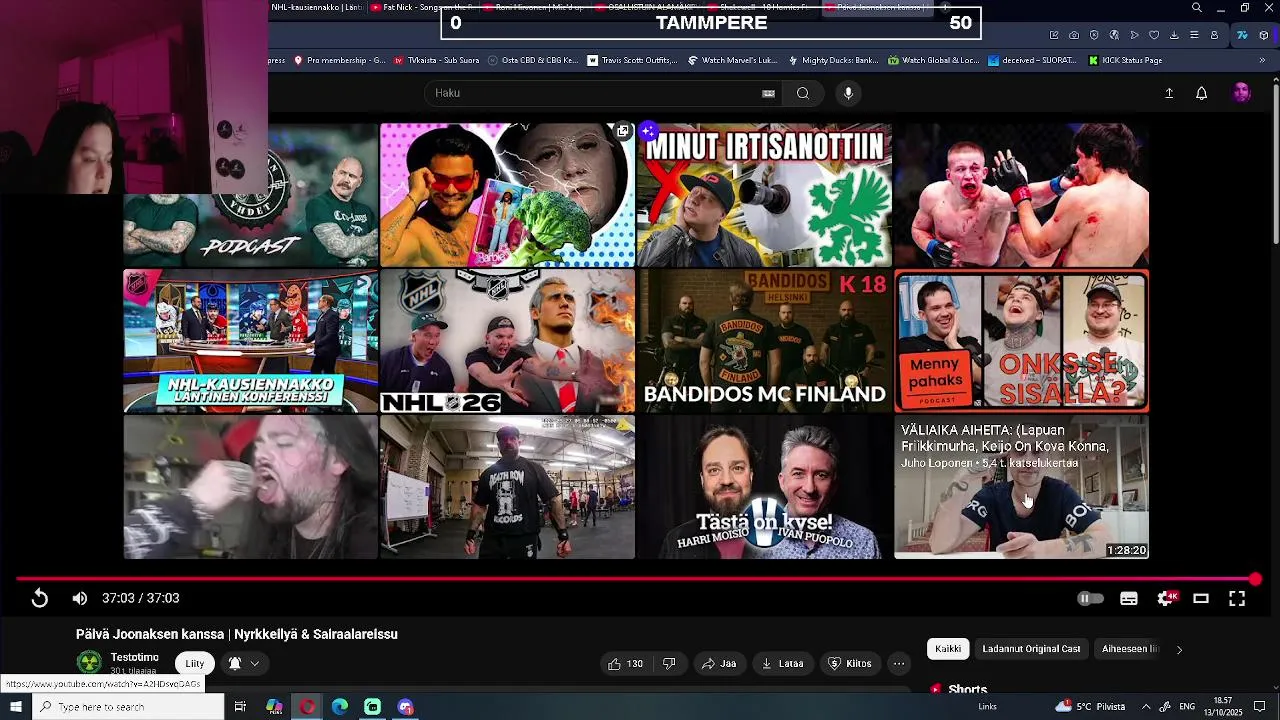Viewport: 1280px width, 720px height.
Task: Open the Minut irtisanottiin video thumbnail
Action: tap(764, 195)
